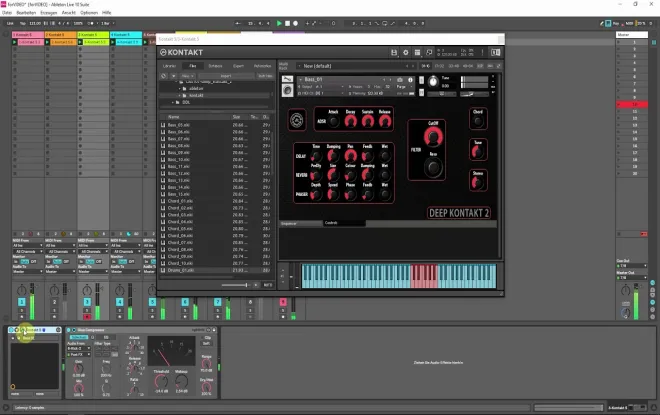Toggle Kontakt info panel icon at header right
Image resolution: width=660 pixels, height=415 pixels.
tap(495, 53)
